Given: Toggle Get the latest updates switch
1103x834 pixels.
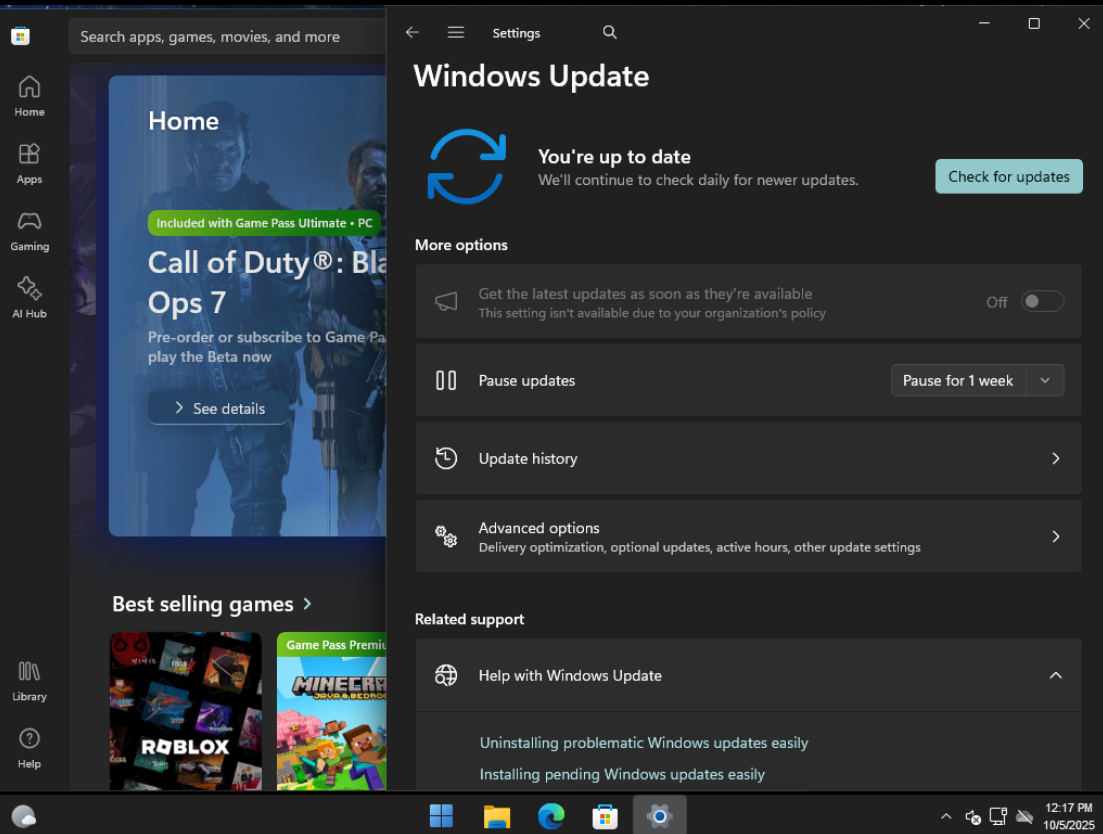Looking at the screenshot, I should [1042, 302].
